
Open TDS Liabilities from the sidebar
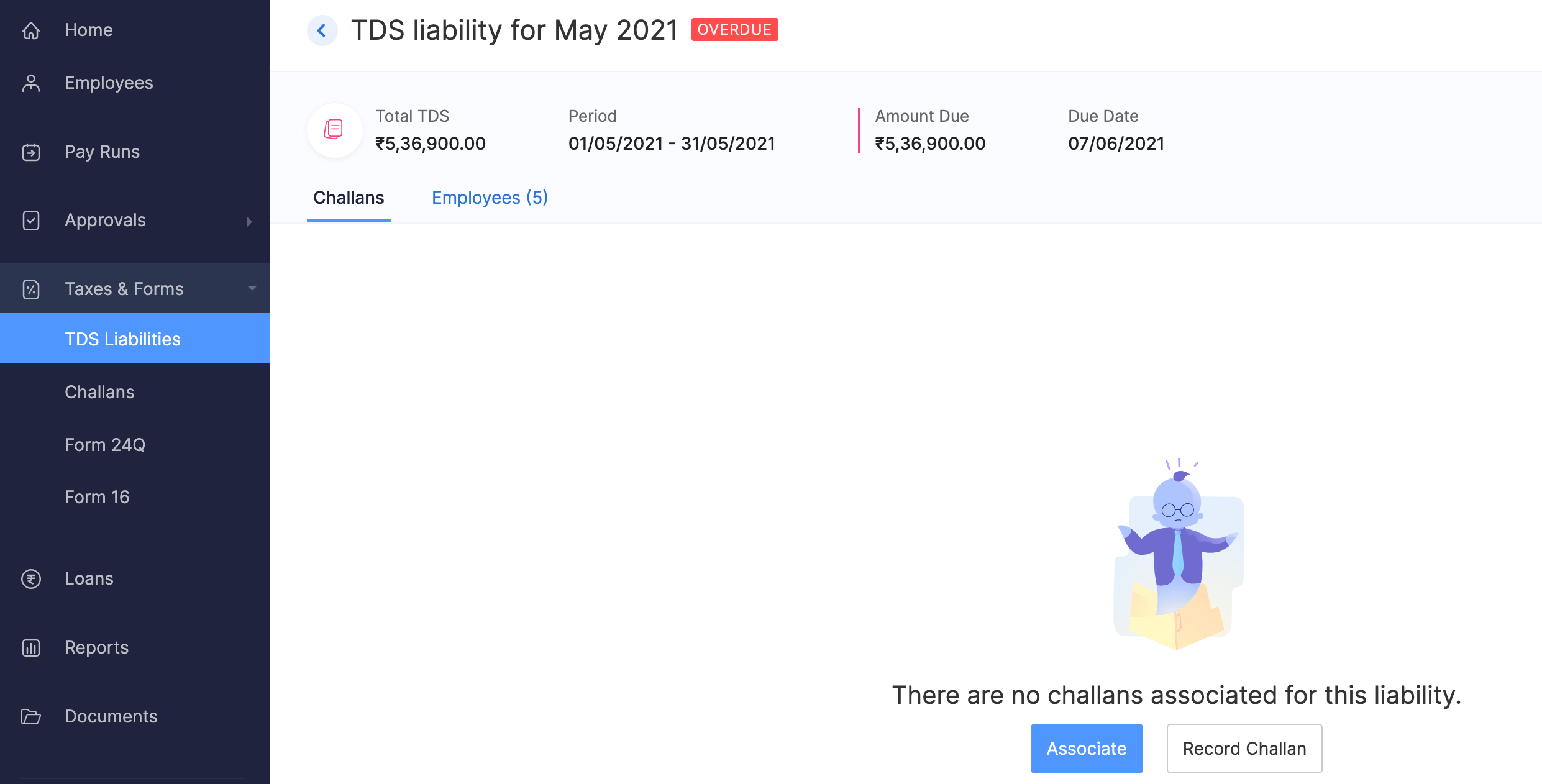pos(122,339)
